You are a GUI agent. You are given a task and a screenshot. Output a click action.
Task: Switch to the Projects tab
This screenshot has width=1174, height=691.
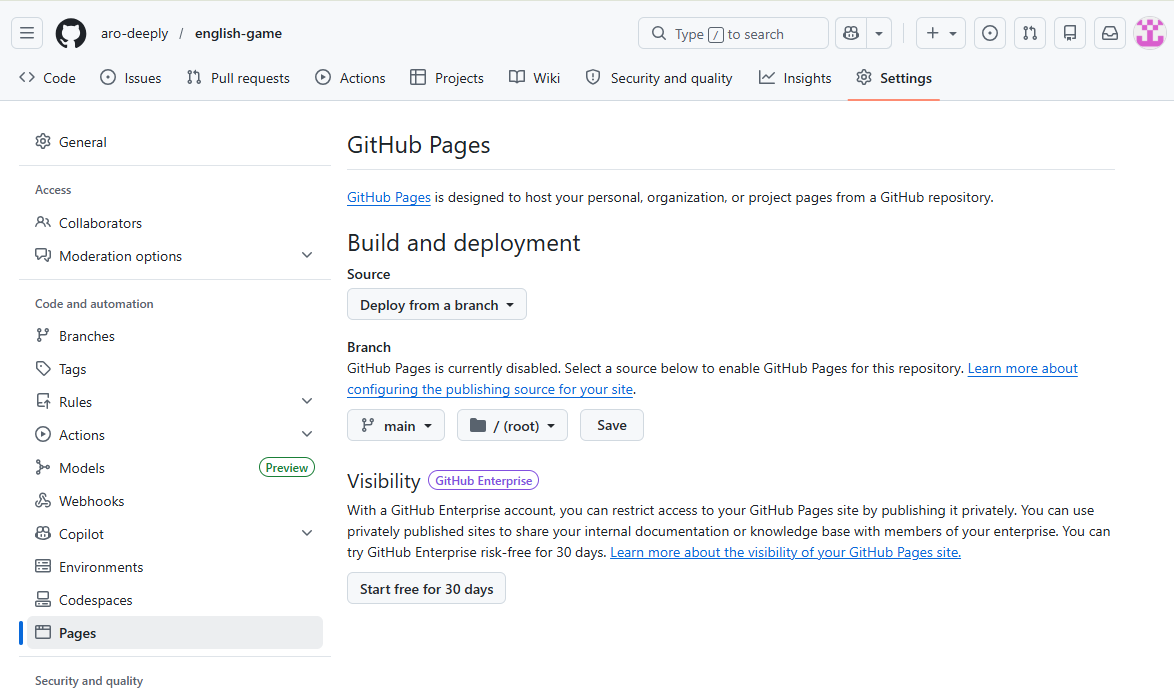coord(447,78)
